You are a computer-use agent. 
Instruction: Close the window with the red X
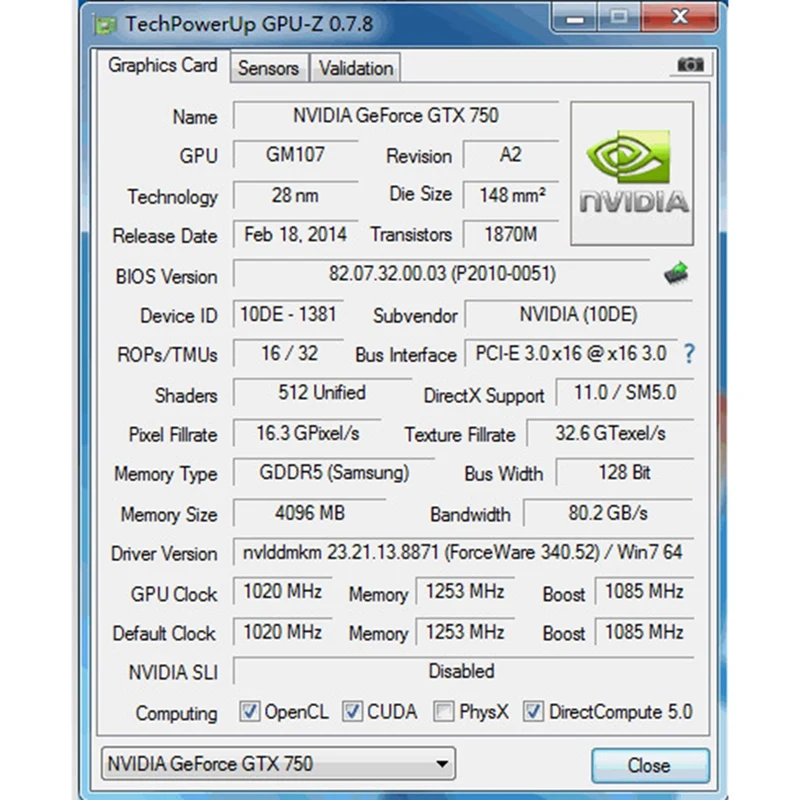pyautogui.click(x=681, y=17)
